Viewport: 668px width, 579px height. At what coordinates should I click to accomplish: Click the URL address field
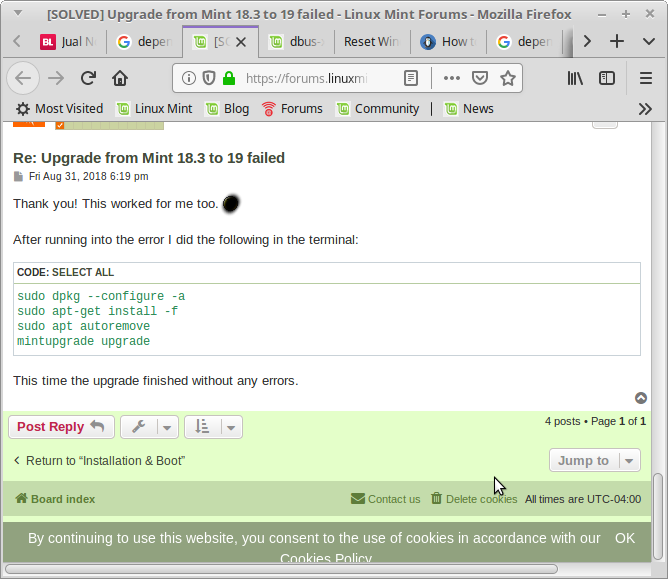(307, 78)
